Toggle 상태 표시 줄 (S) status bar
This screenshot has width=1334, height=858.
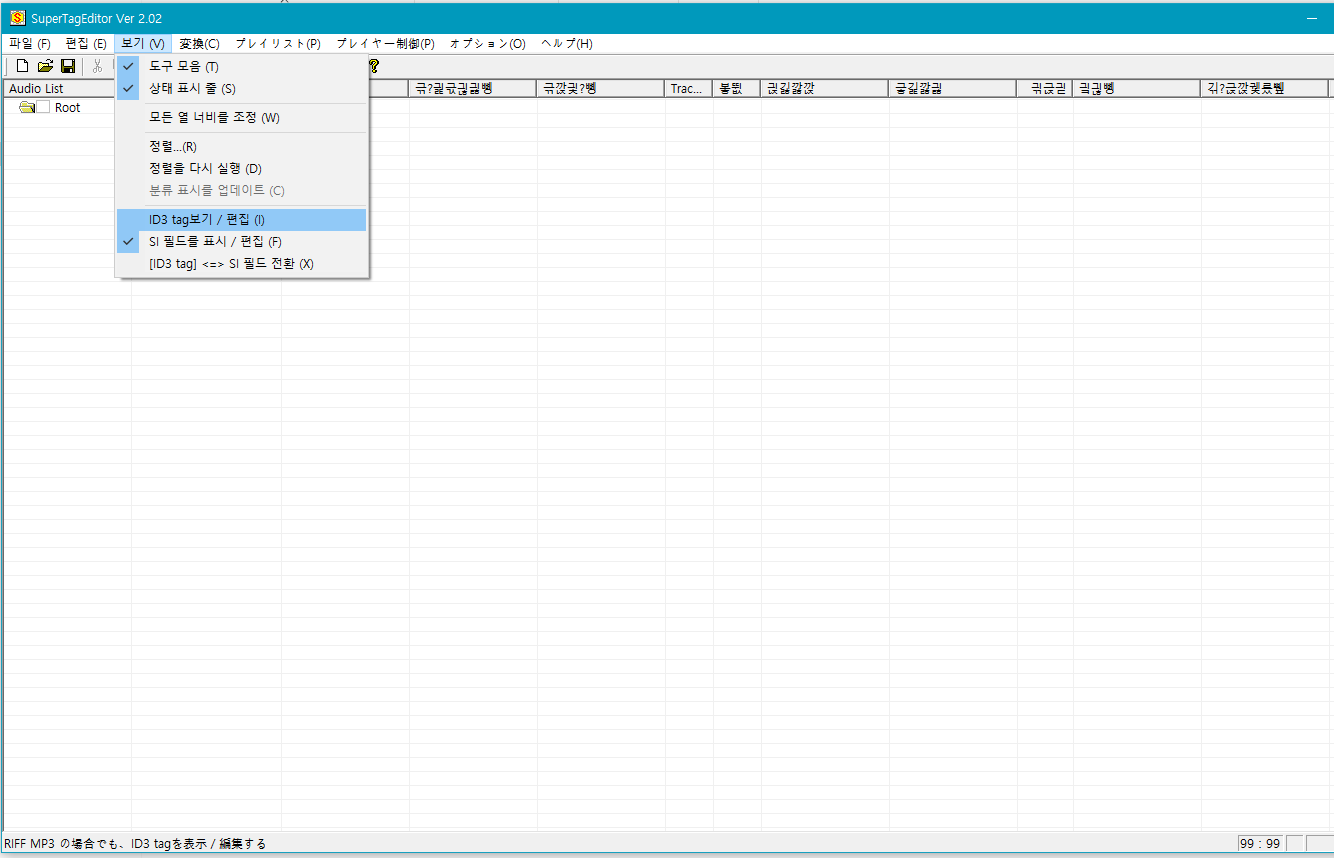tap(242, 88)
